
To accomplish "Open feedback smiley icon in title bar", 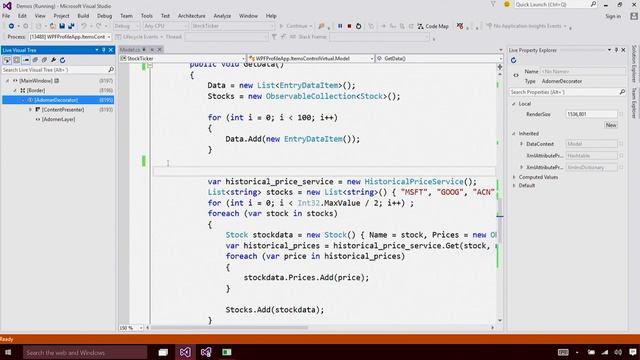I will click(507, 4).
